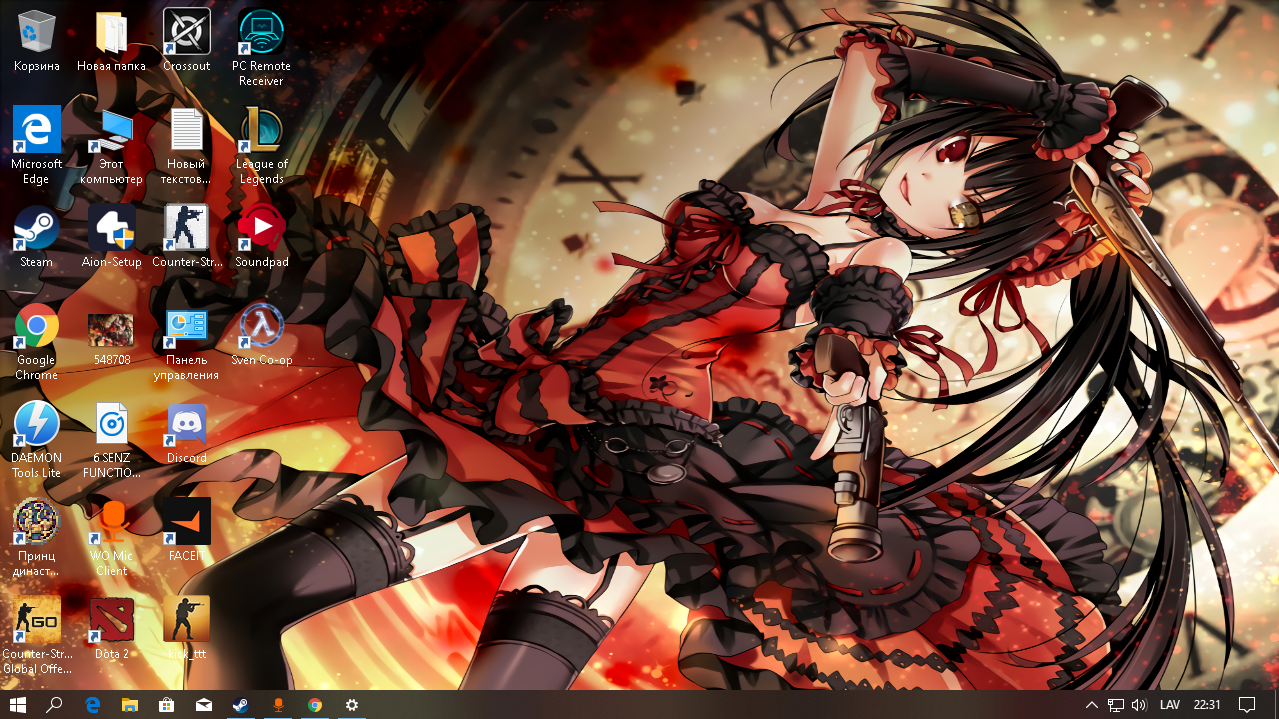
Task: Open File Explorer from the taskbar
Action: (x=130, y=705)
